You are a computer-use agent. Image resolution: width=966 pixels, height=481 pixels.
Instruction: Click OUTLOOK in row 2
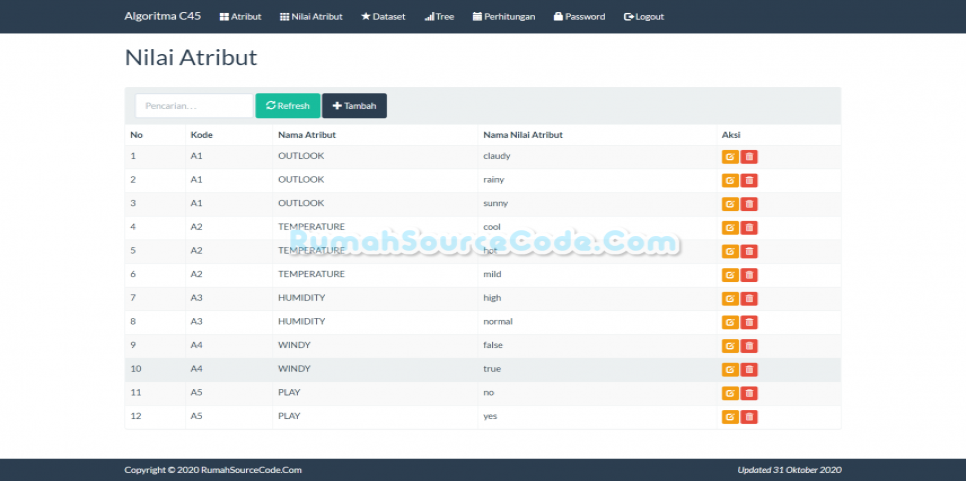301,180
